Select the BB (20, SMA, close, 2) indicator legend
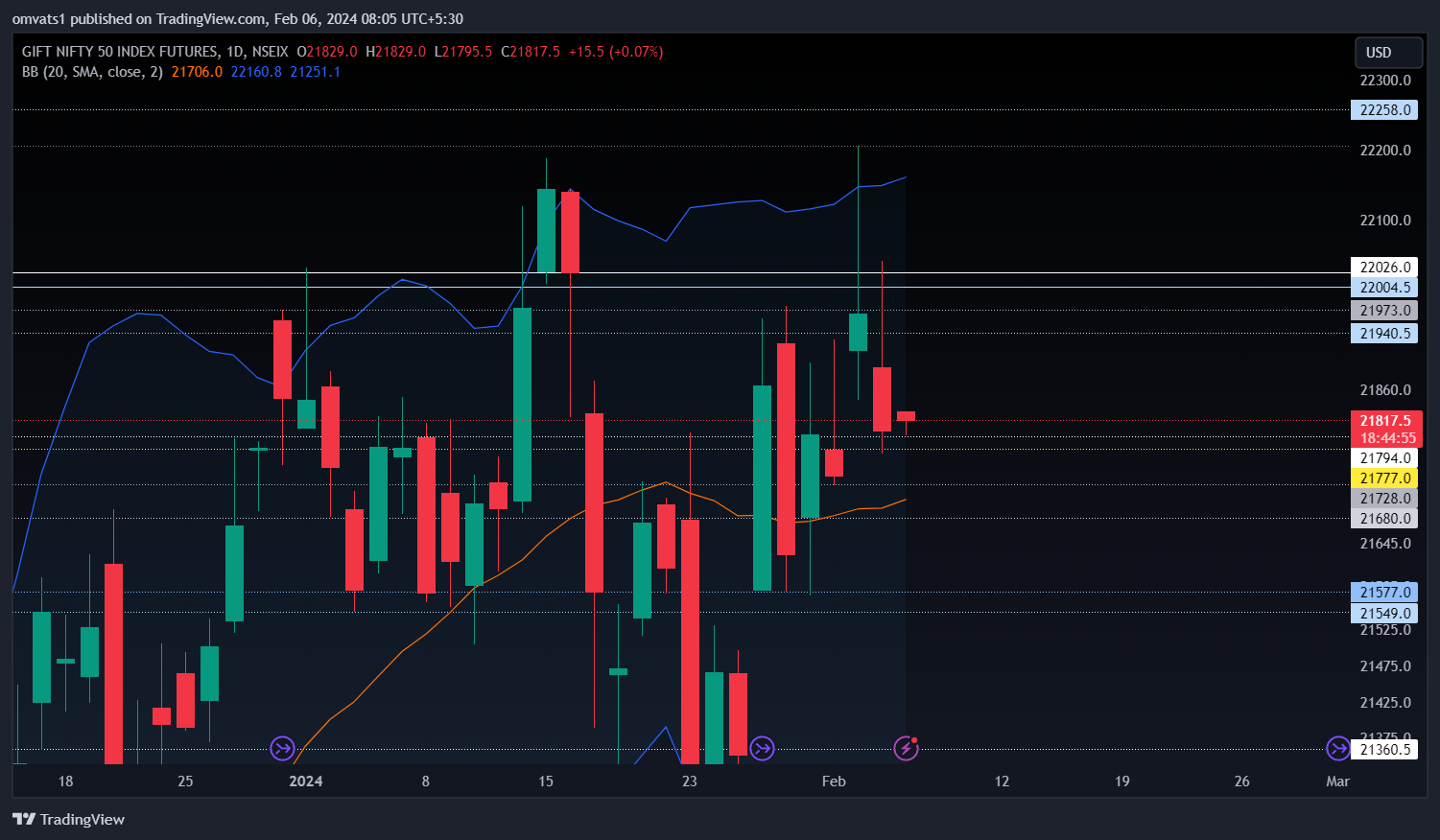Screen dimensions: 1440x840 coord(93,72)
